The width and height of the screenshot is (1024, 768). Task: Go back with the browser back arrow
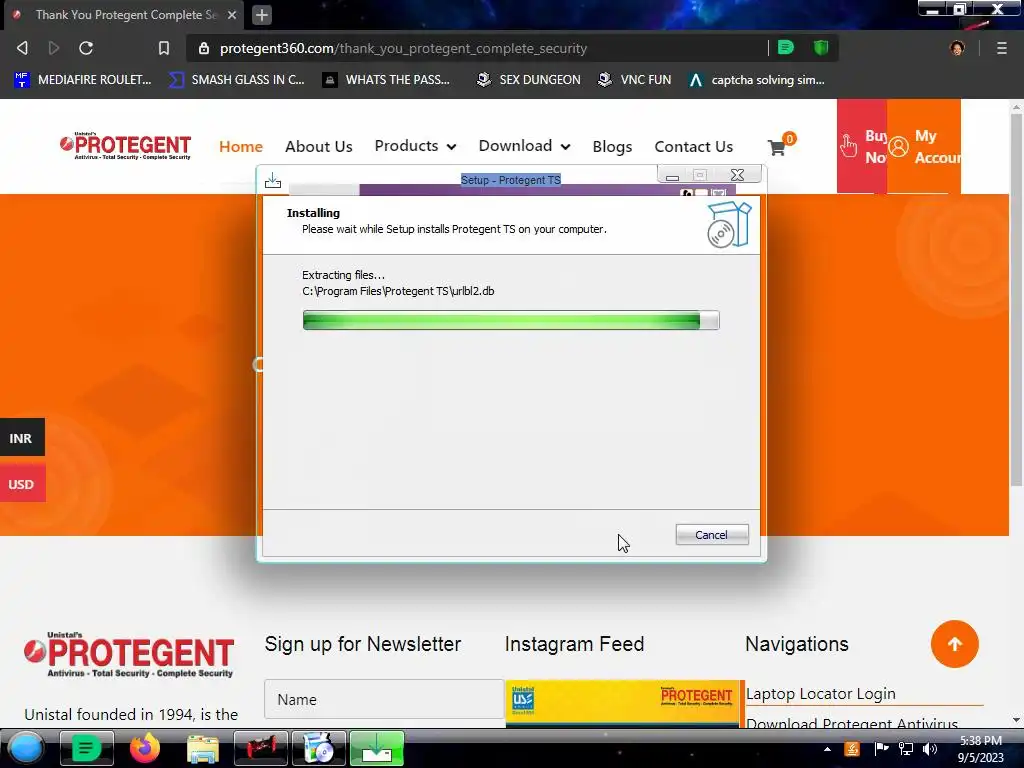(x=22, y=48)
